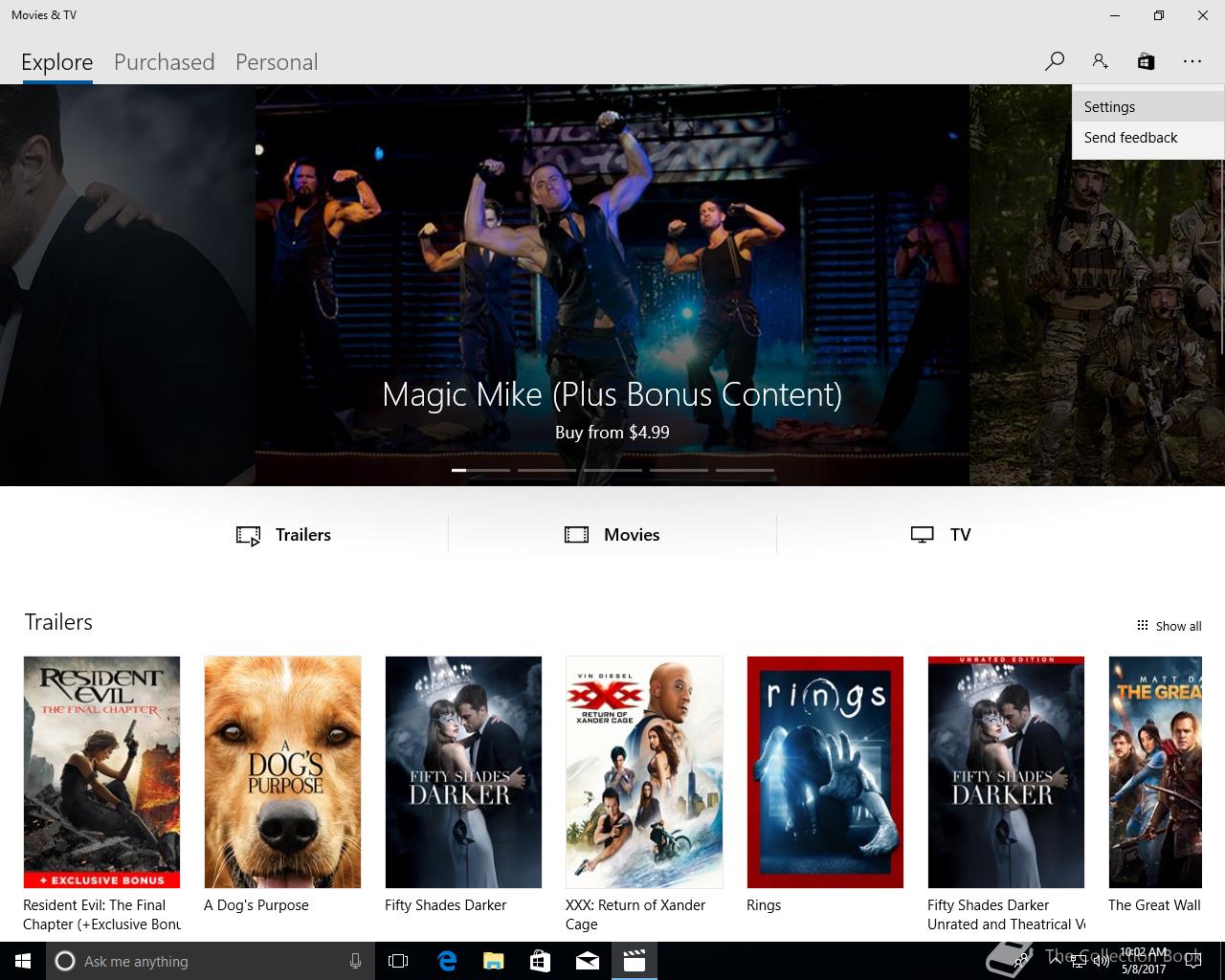Open the Movies category label
The width and height of the screenshot is (1225, 980).
pos(632,535)
